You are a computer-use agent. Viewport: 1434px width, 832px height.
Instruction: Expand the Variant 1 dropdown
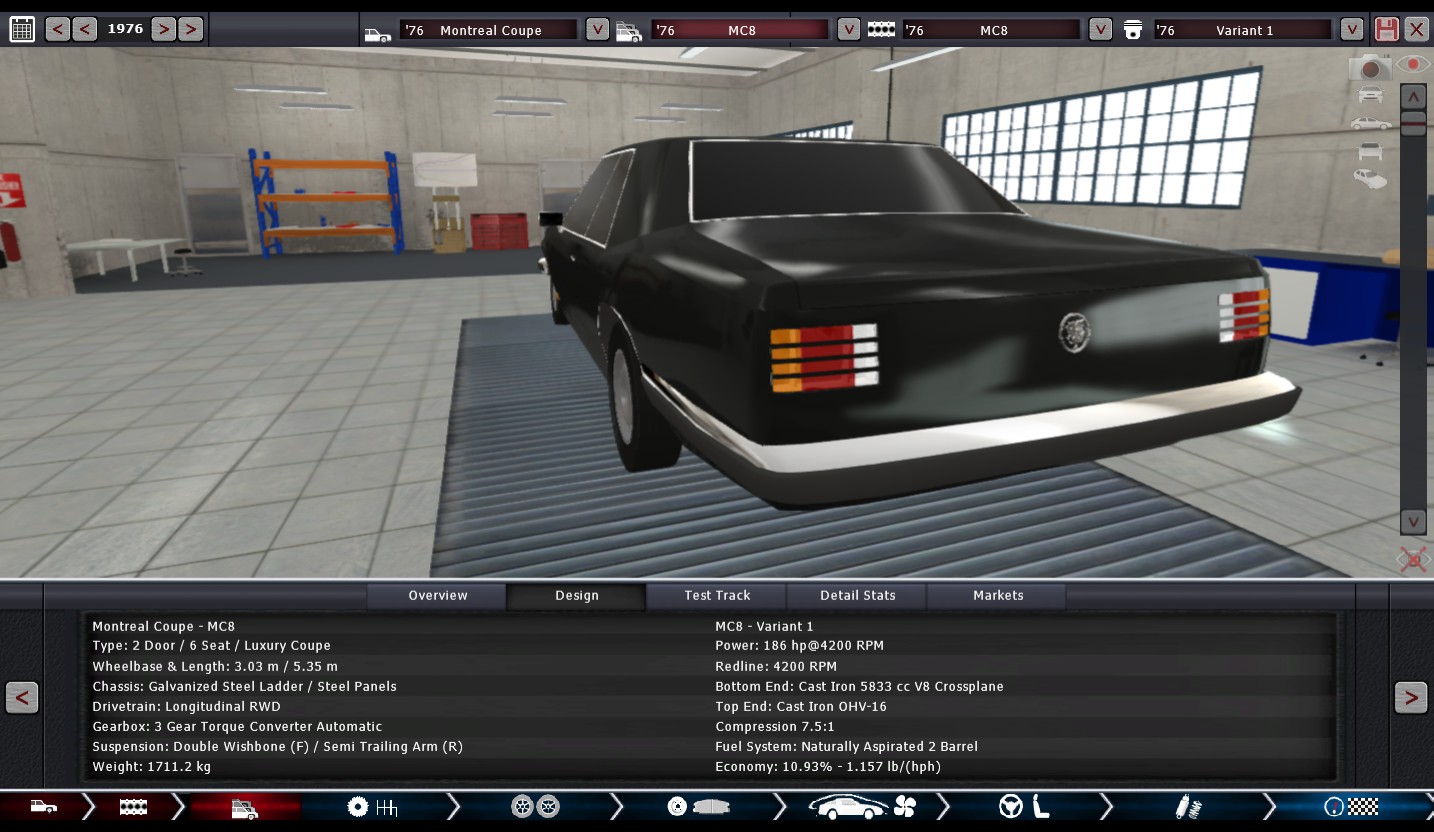[1352, 29]
